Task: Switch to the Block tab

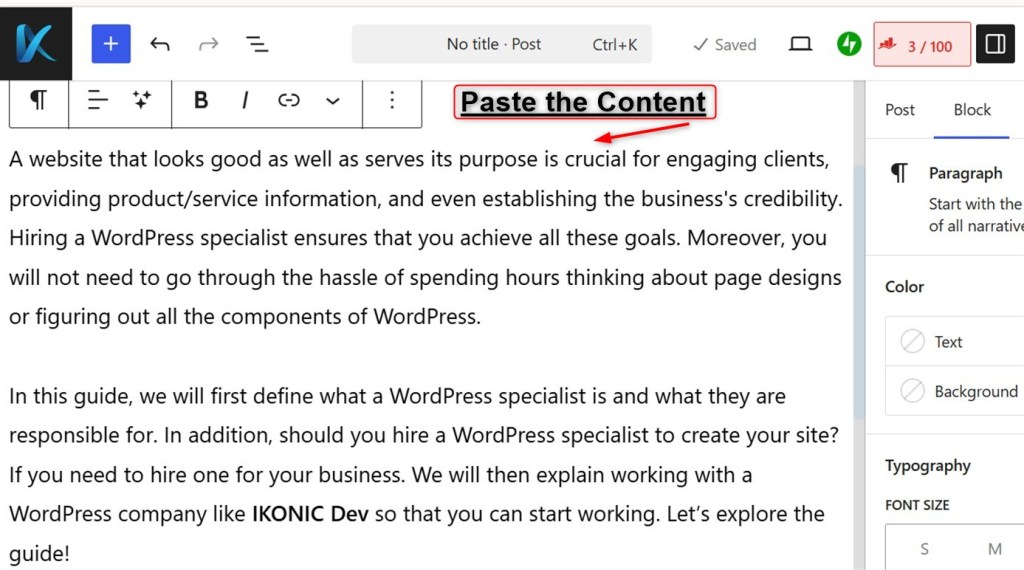Action: (972, 110)
